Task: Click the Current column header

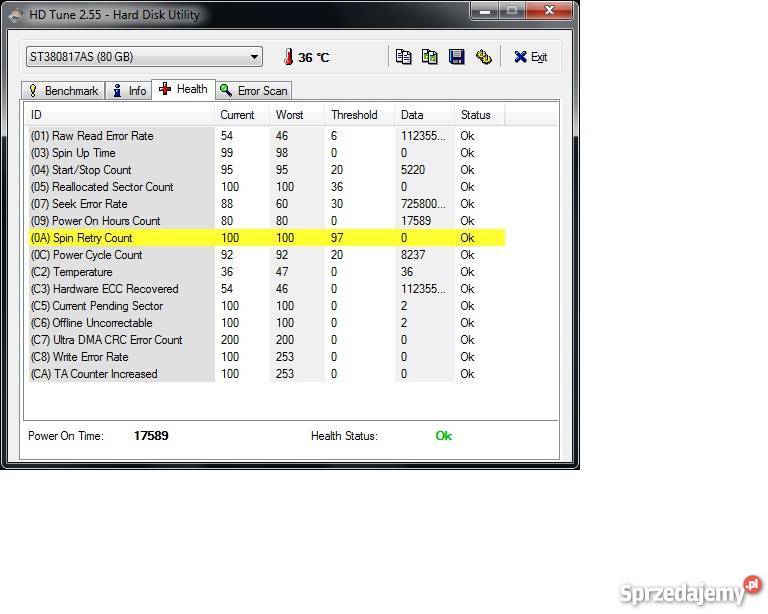Action: 242,115
